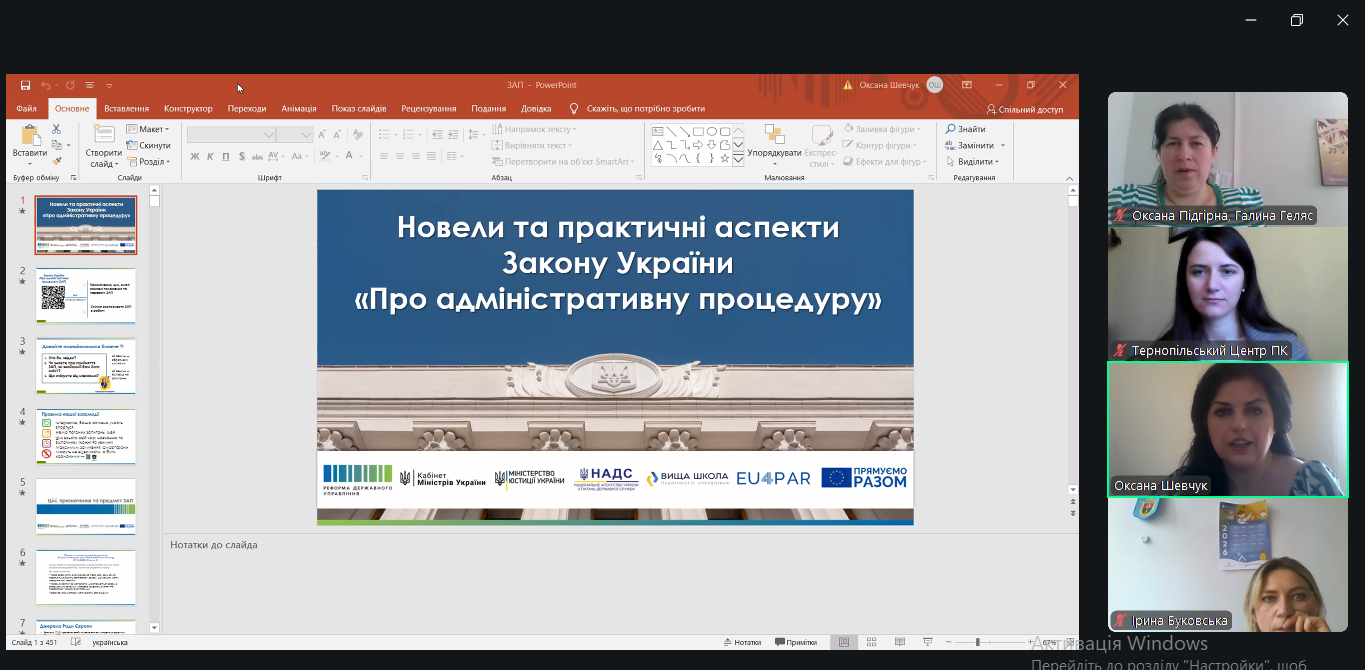Open the Вставлення ribbon tab
This screenshot has height=670, width=1365.
[126, 108]
